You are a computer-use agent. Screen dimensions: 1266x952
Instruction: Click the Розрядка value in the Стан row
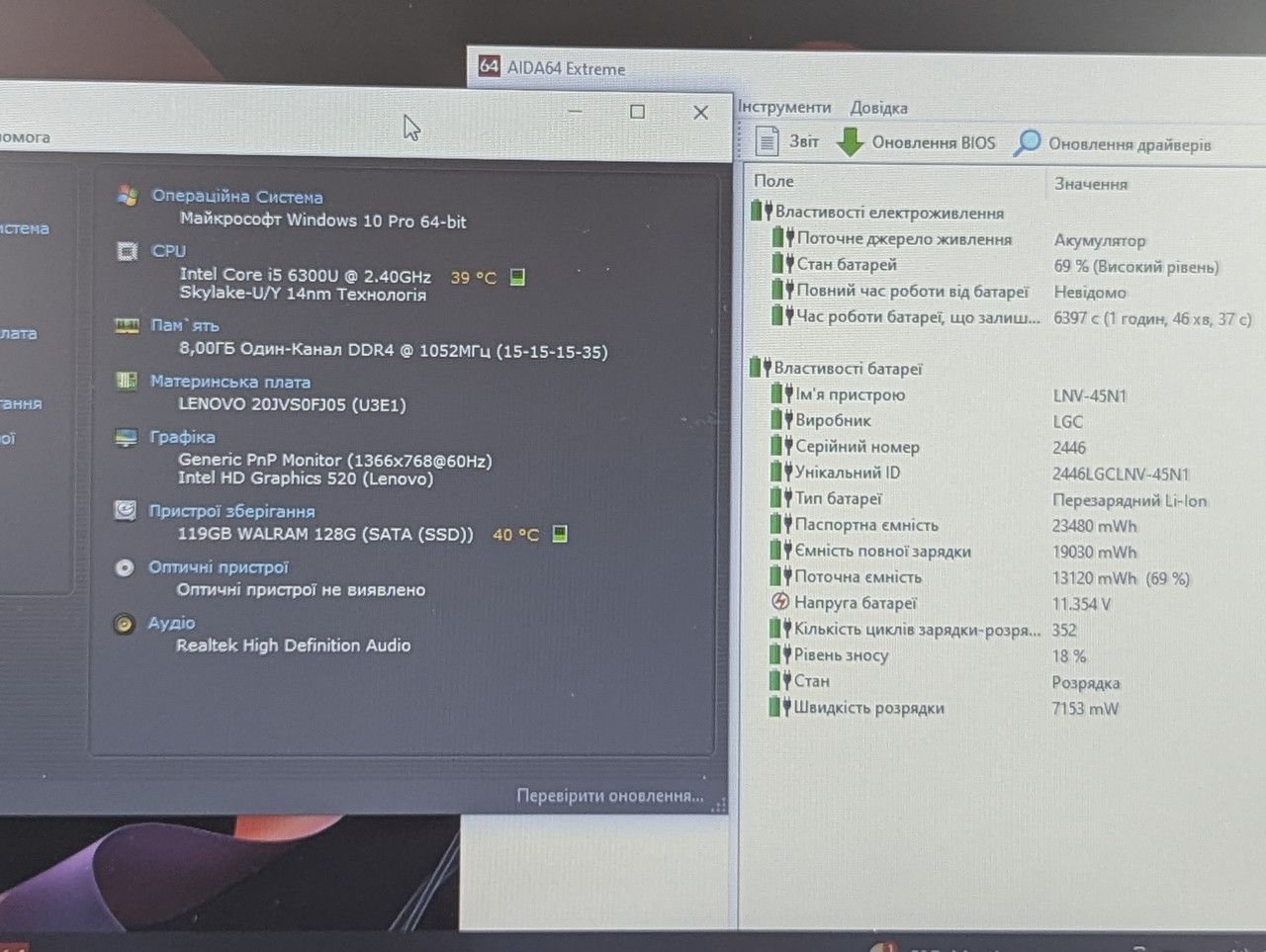(1086, 683)
